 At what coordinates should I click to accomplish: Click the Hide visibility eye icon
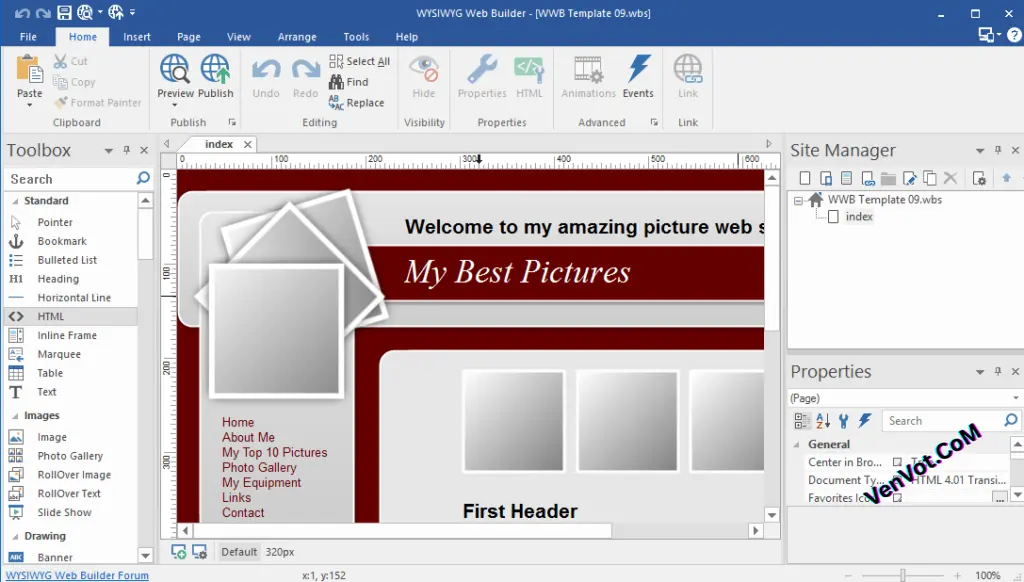[424, 69]
